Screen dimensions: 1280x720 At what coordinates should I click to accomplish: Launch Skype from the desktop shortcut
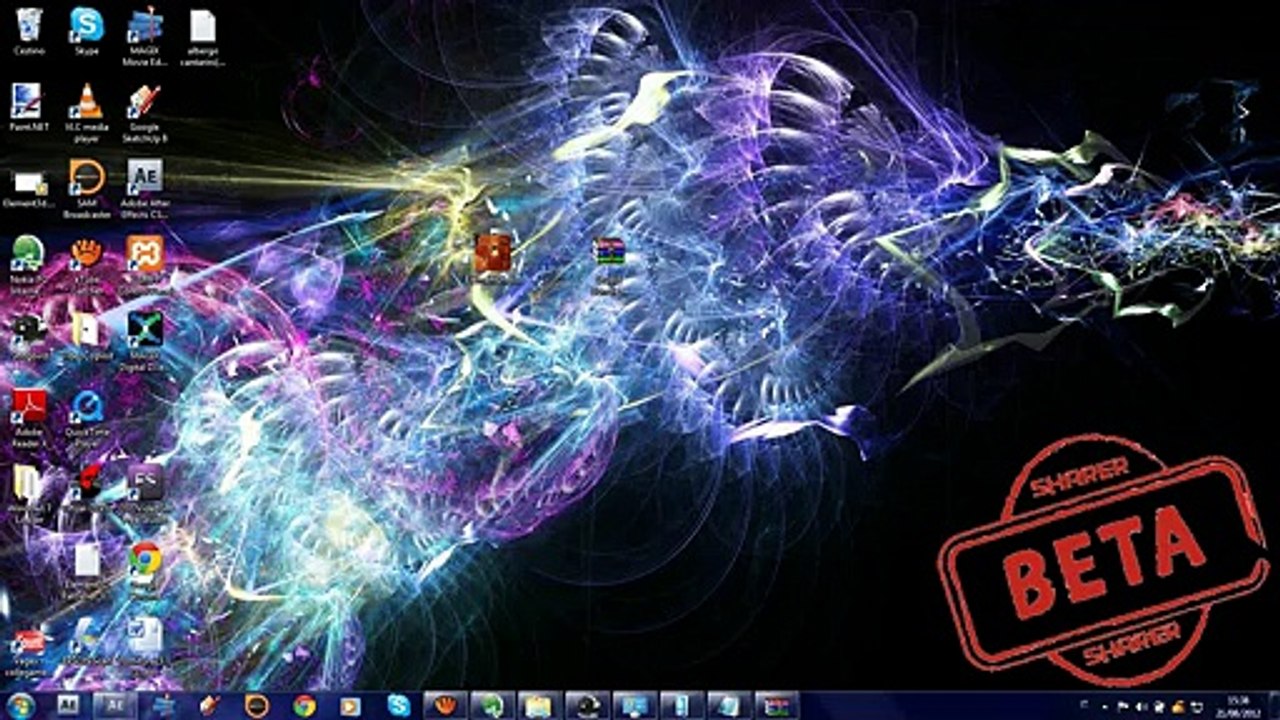coord(87,30)
